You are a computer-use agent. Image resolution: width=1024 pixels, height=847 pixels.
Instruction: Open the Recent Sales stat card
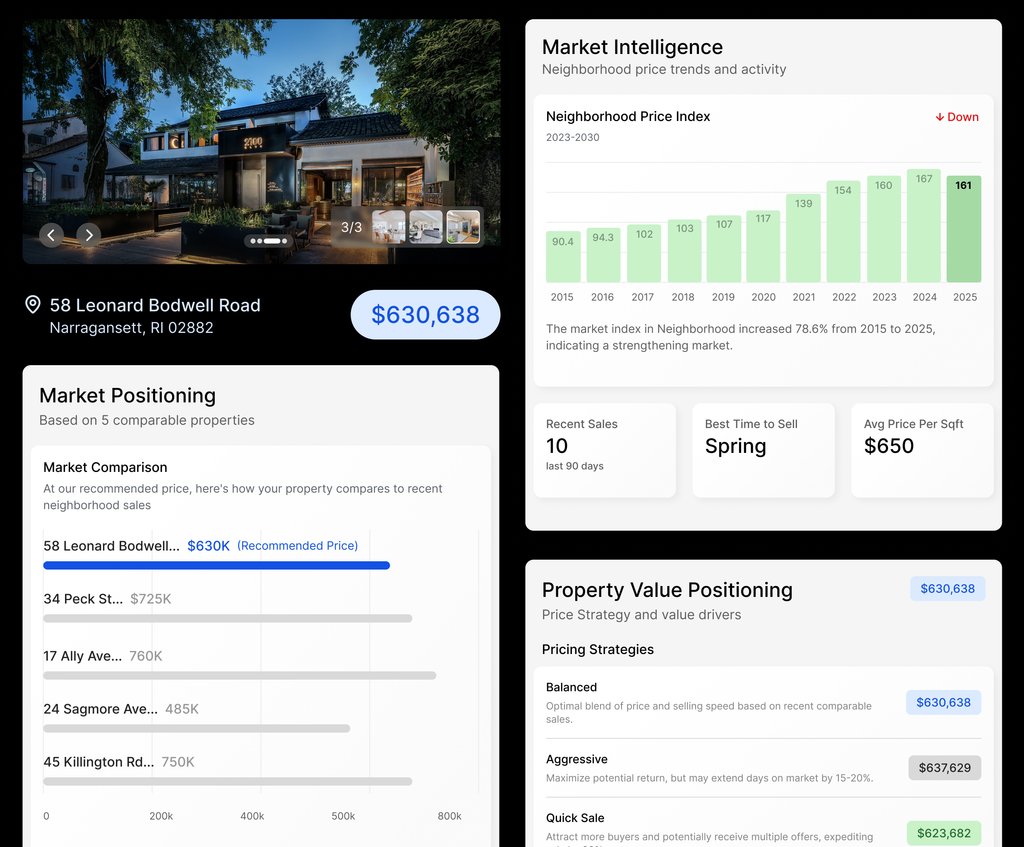tap(604, 450)
